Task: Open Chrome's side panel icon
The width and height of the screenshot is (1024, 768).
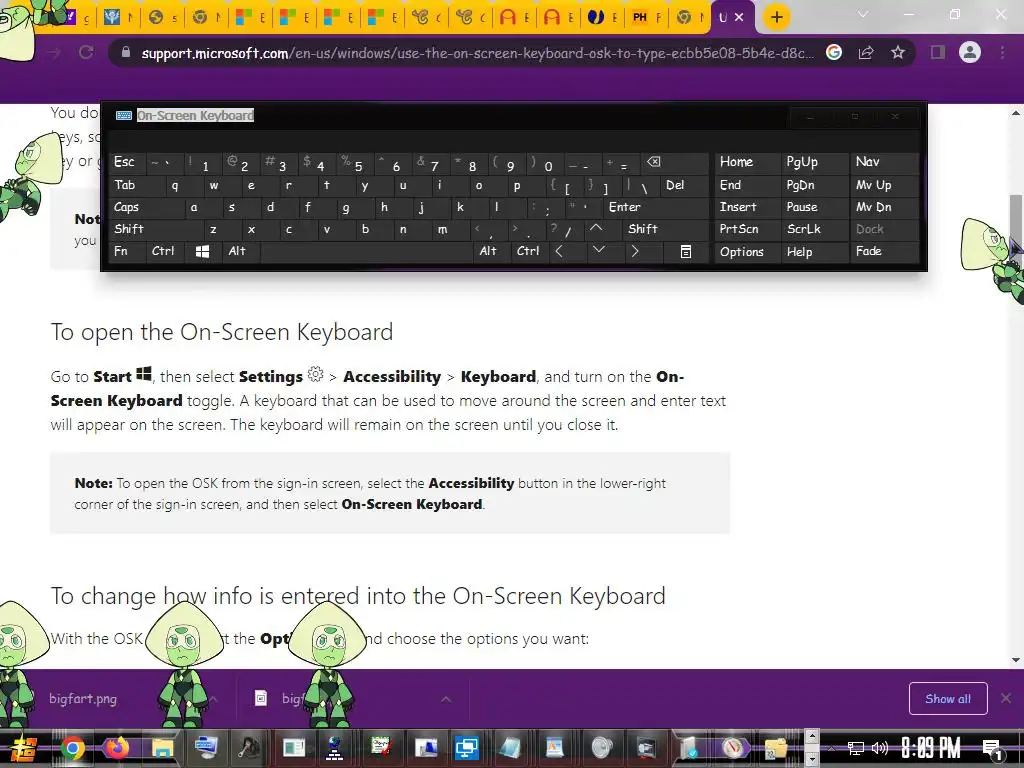Action: click(x=938, y=52)
